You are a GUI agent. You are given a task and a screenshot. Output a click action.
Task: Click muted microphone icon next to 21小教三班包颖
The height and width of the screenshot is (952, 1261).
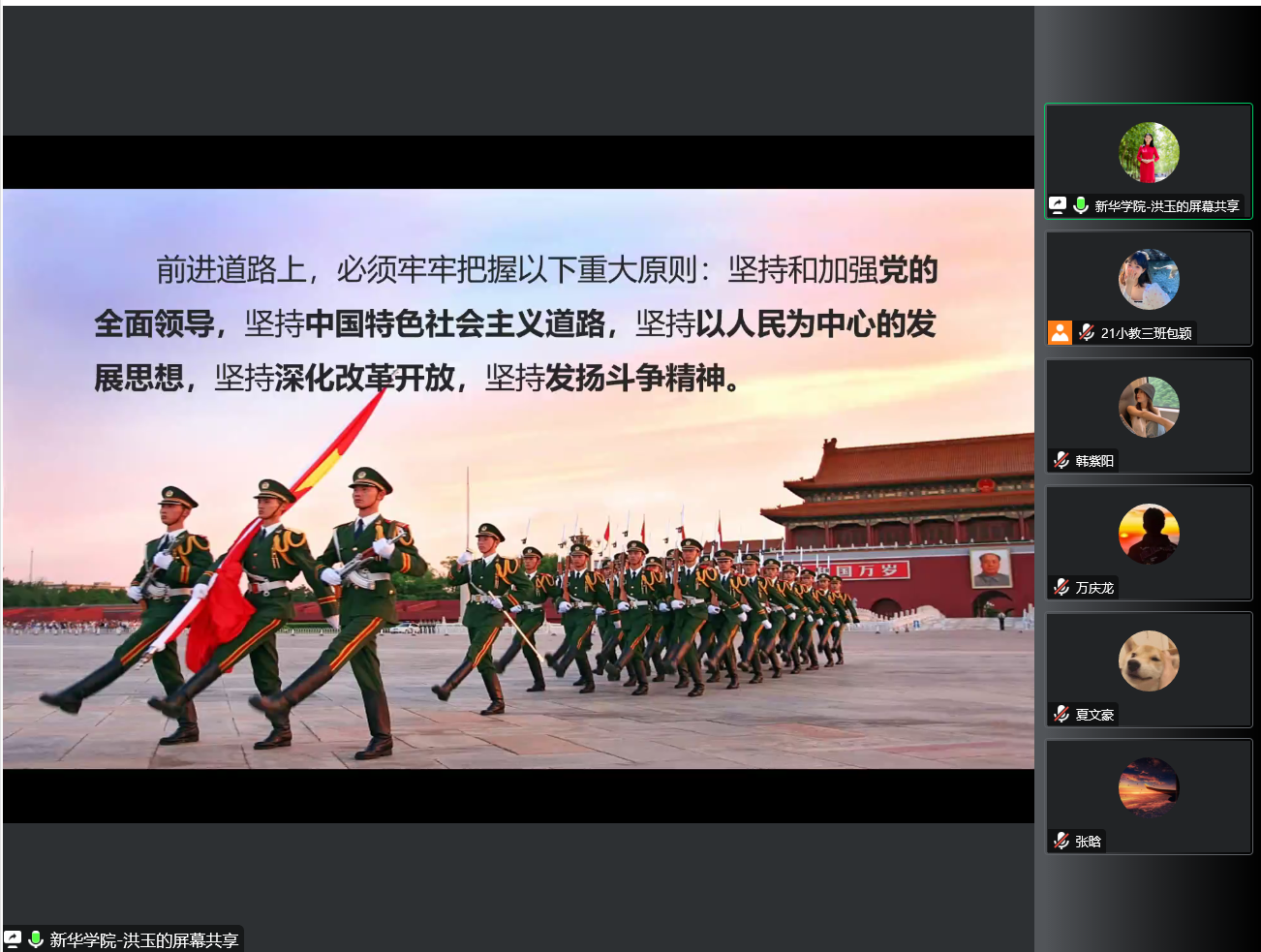[1087, 332]
